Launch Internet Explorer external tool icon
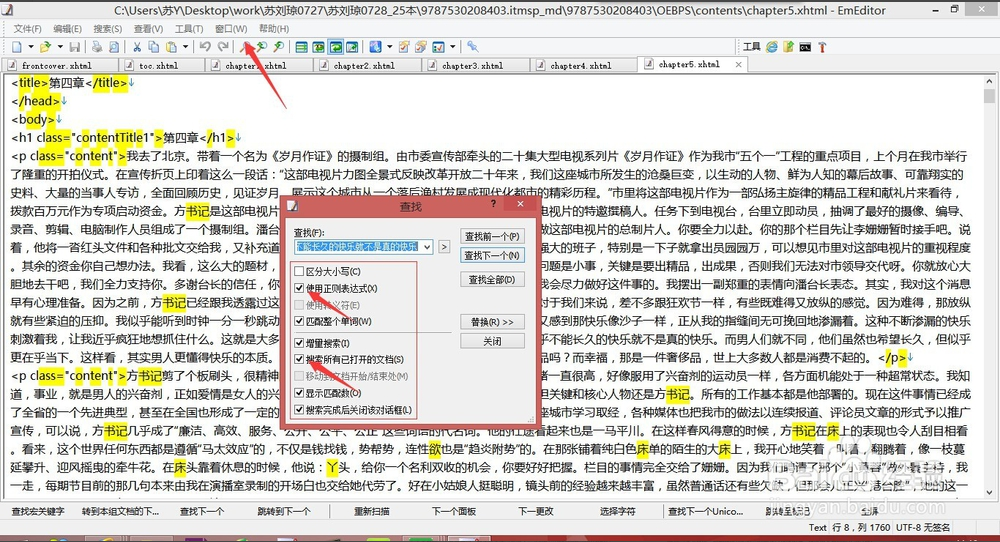The height and width of the screenshot is (542, 1000). [x=772, y=47]
